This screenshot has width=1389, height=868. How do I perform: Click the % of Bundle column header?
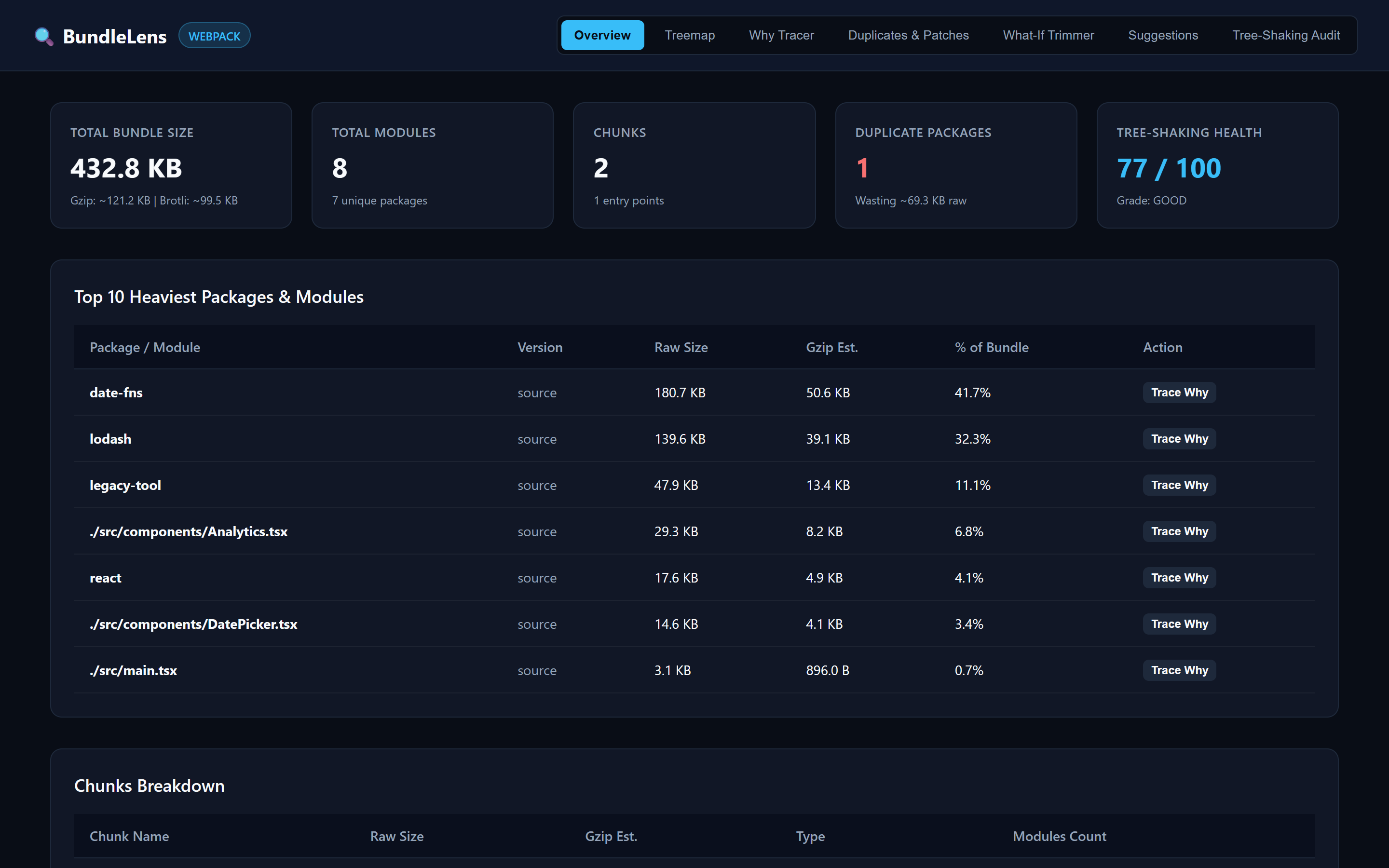pyautogui.click(x=991, y=347)
